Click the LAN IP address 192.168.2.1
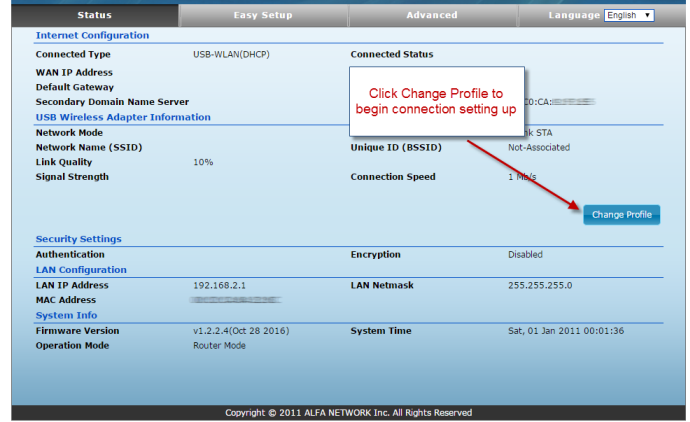The height and width of the screenshot is (422, 690). 221,285
